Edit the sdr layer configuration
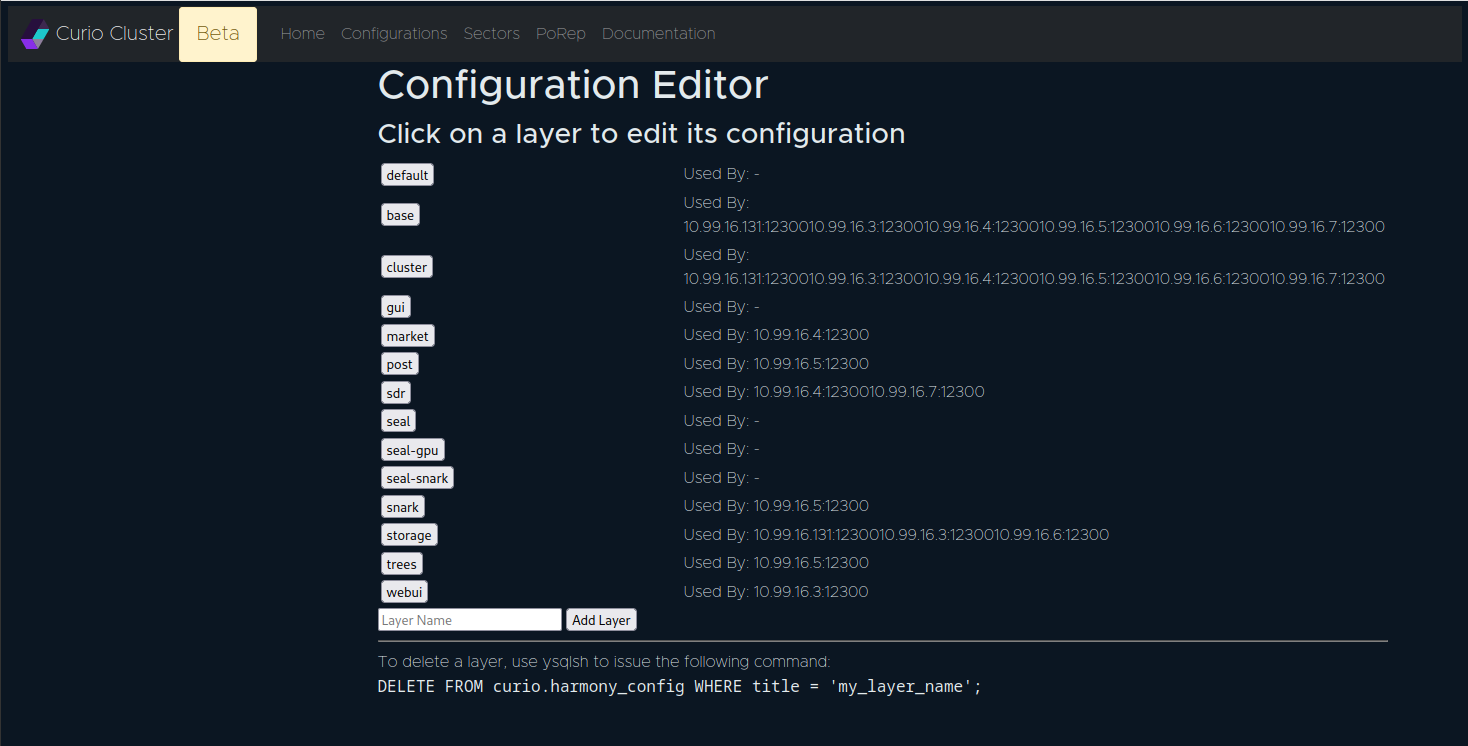 click(395, 393)
